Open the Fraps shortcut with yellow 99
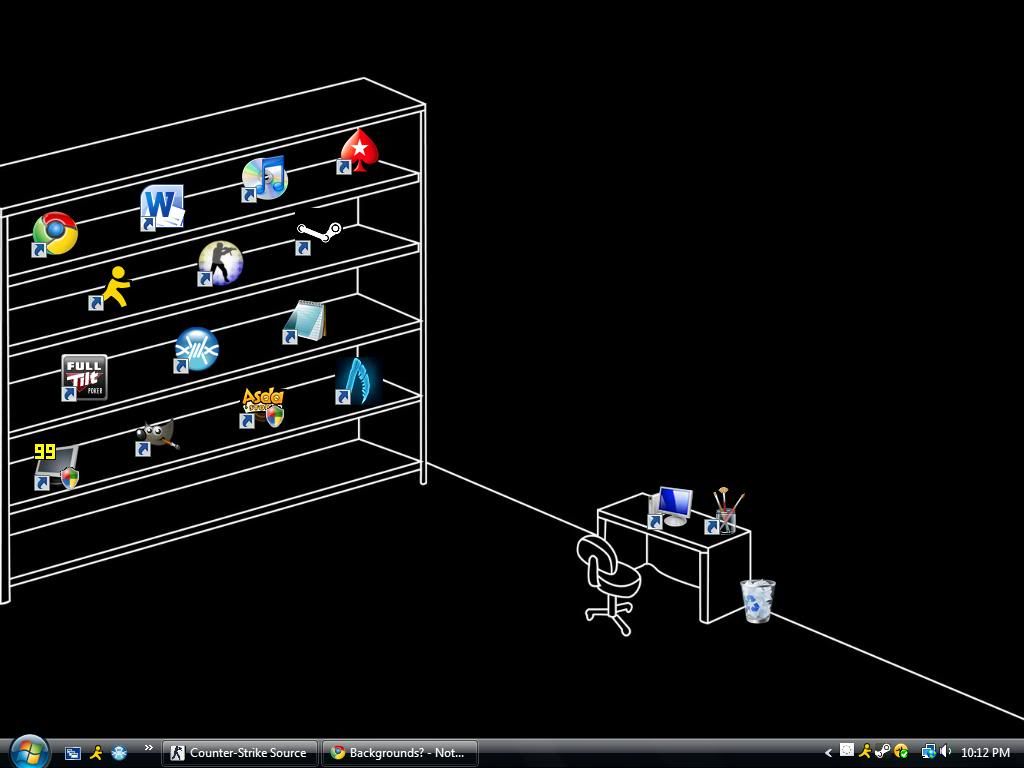 57,466
